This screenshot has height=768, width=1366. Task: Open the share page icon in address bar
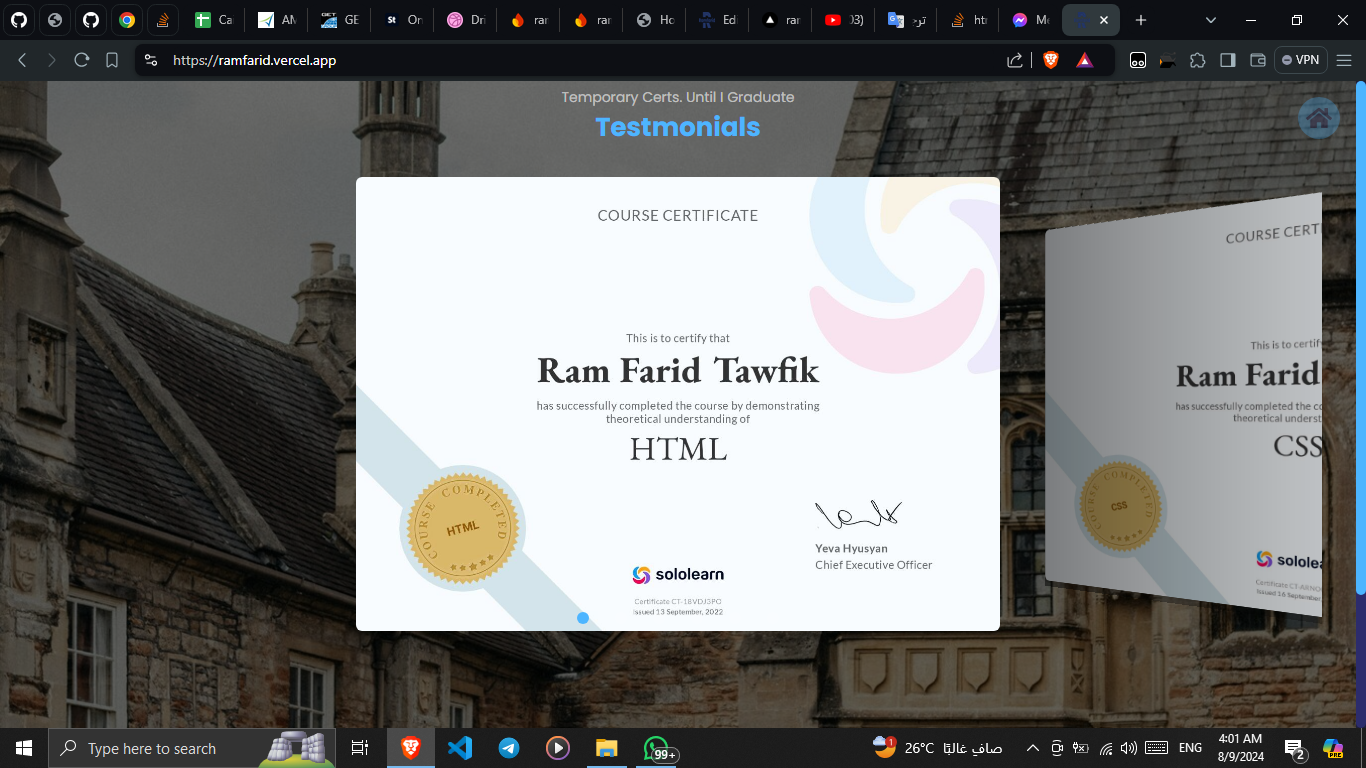pos(1015,60)
